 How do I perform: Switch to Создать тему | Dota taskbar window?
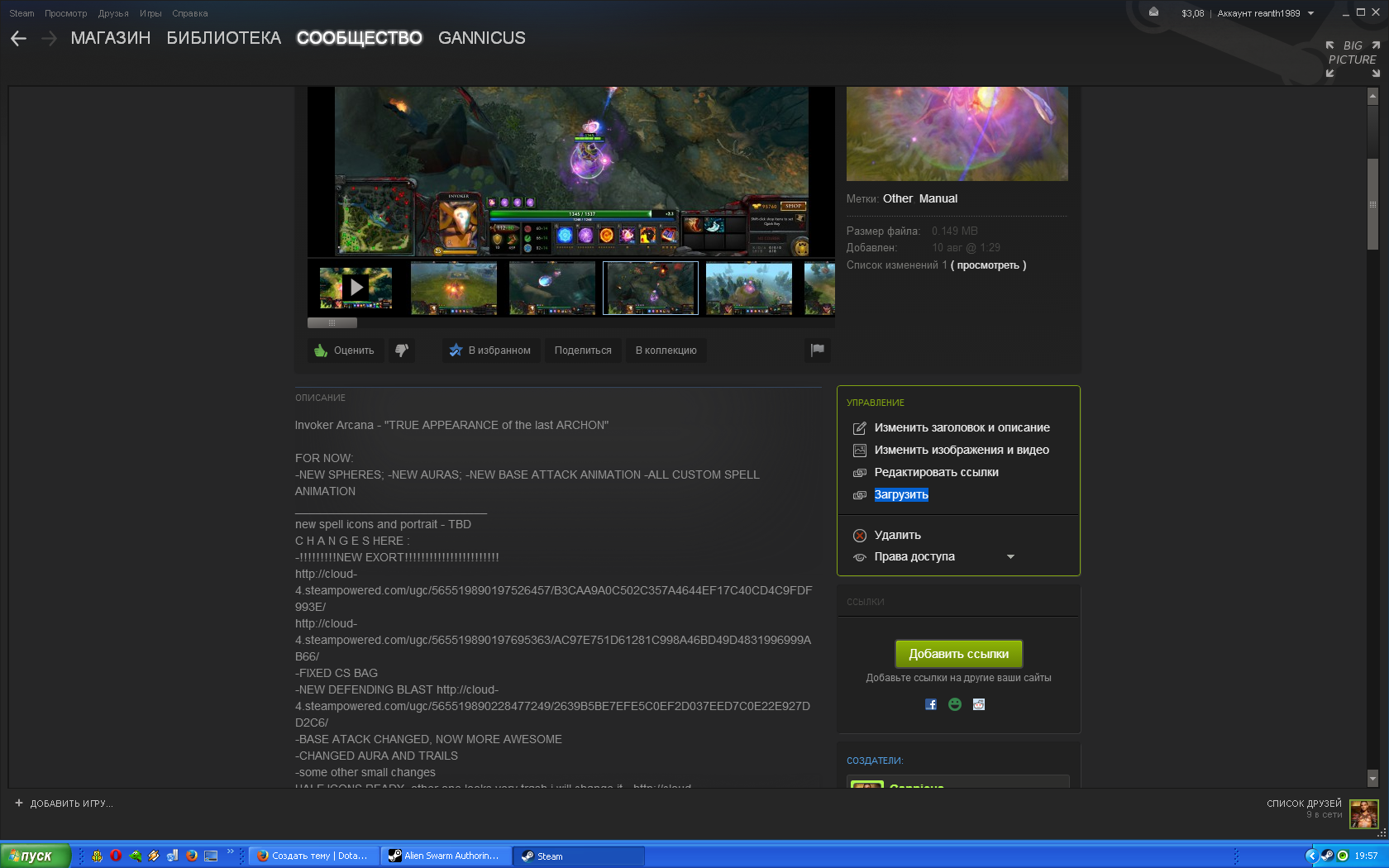tap(313, 856)
